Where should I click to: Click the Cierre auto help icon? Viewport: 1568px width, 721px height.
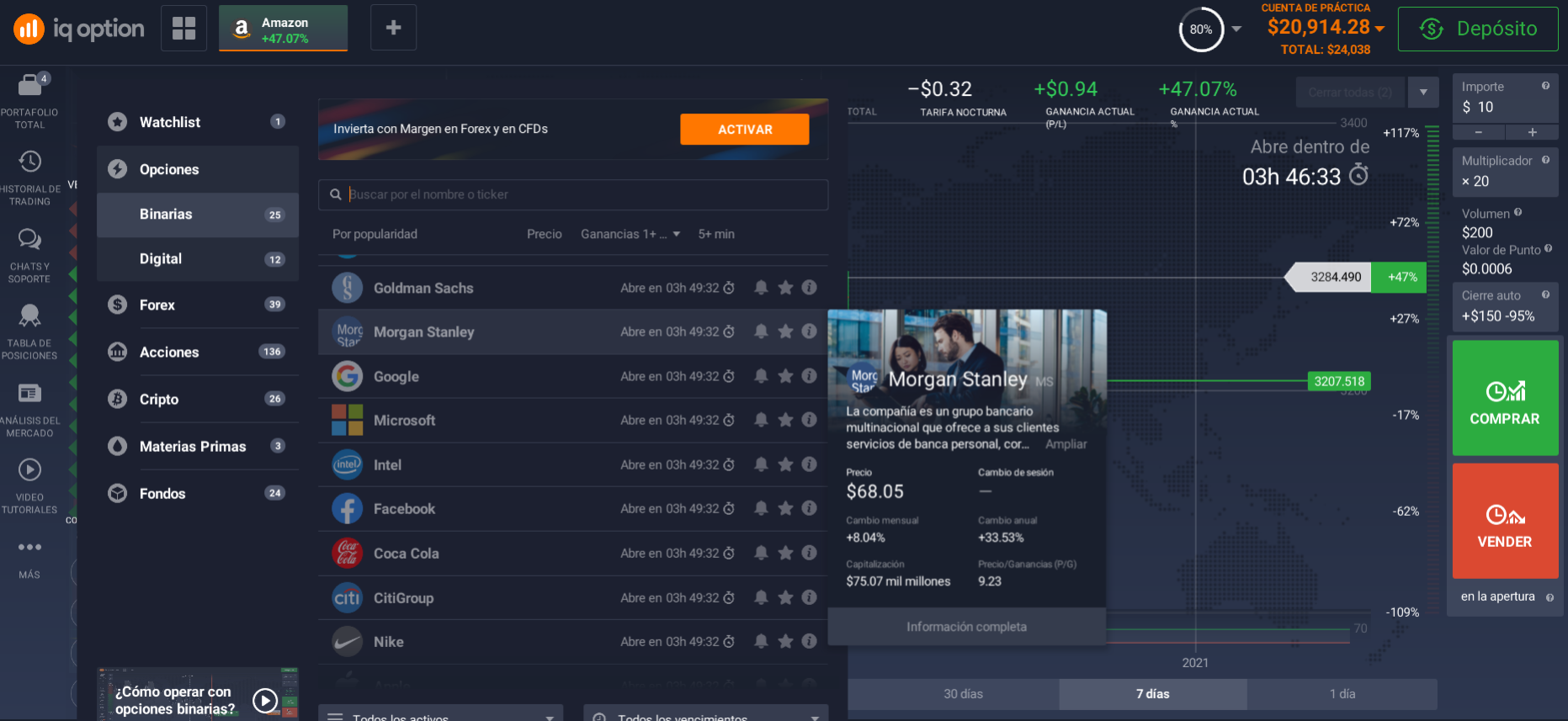(1545, 294)
